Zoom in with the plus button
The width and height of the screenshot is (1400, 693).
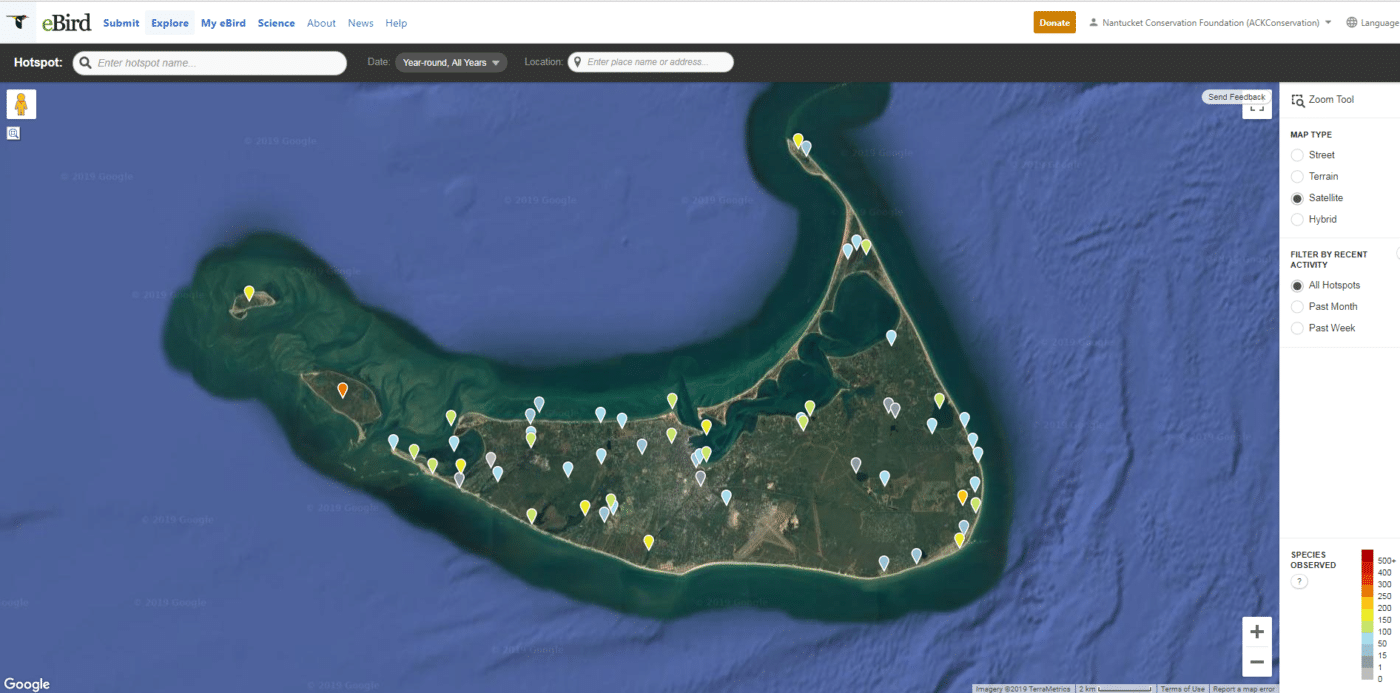coord(1257,632)
